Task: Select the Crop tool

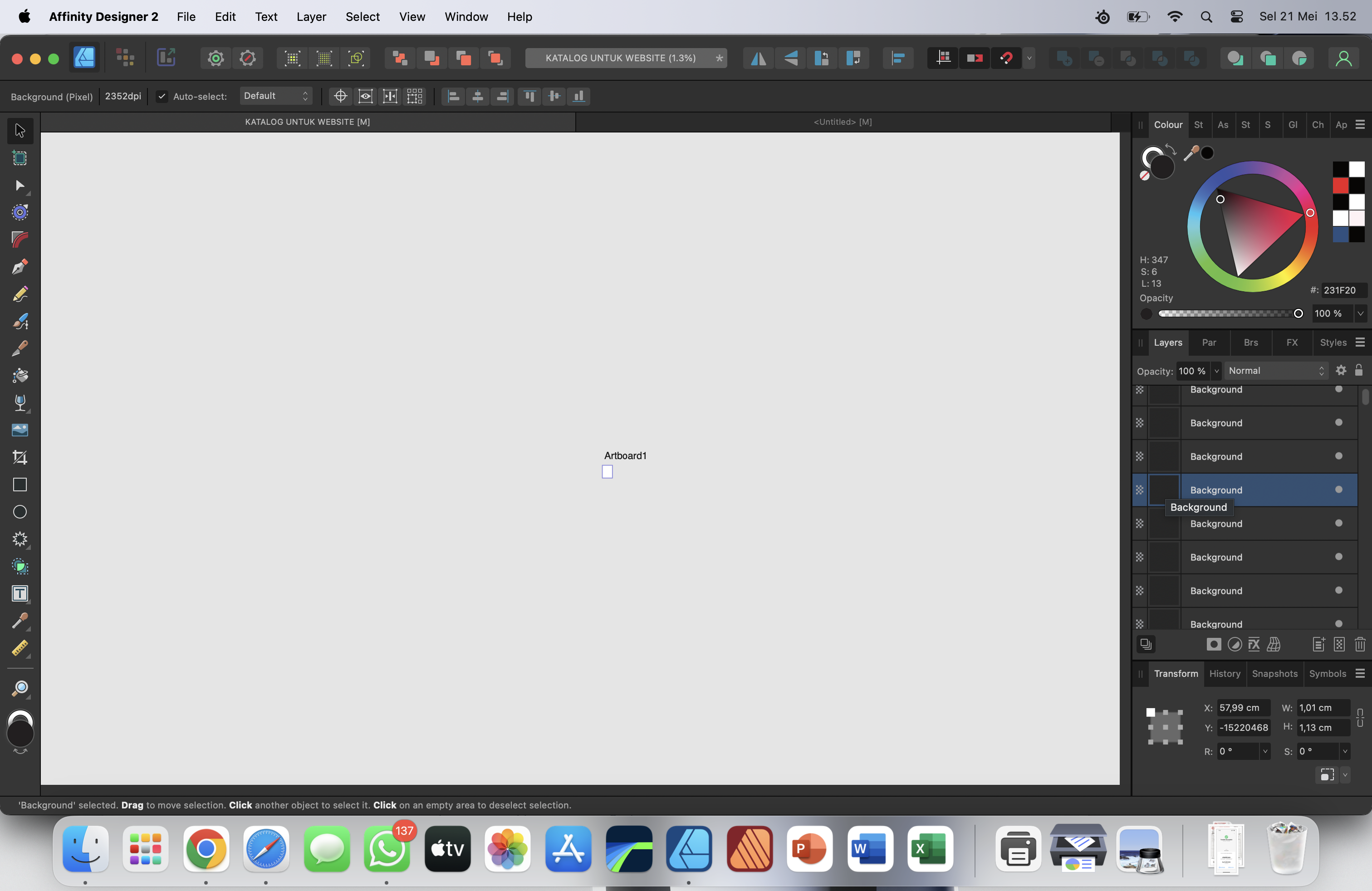Action: pyautogui.click(x=20, y=458)
